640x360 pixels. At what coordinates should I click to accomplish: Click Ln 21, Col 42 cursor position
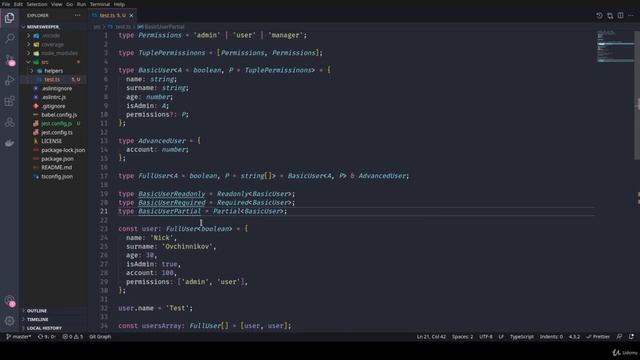(431, 337)
